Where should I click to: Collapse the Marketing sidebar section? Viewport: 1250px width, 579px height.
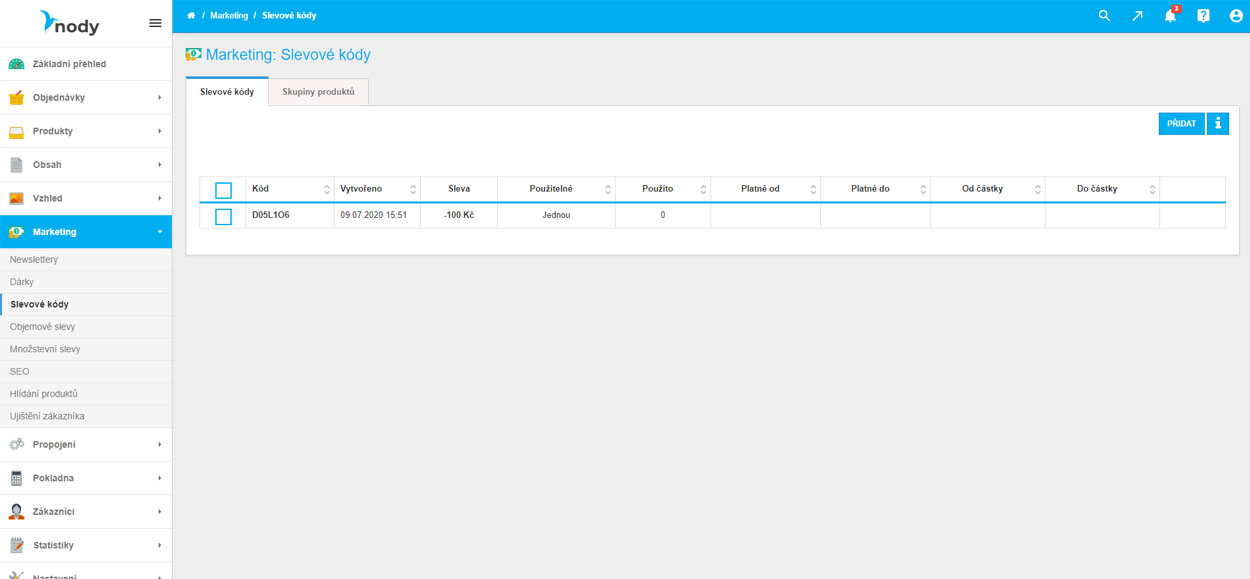click(85, 232)
